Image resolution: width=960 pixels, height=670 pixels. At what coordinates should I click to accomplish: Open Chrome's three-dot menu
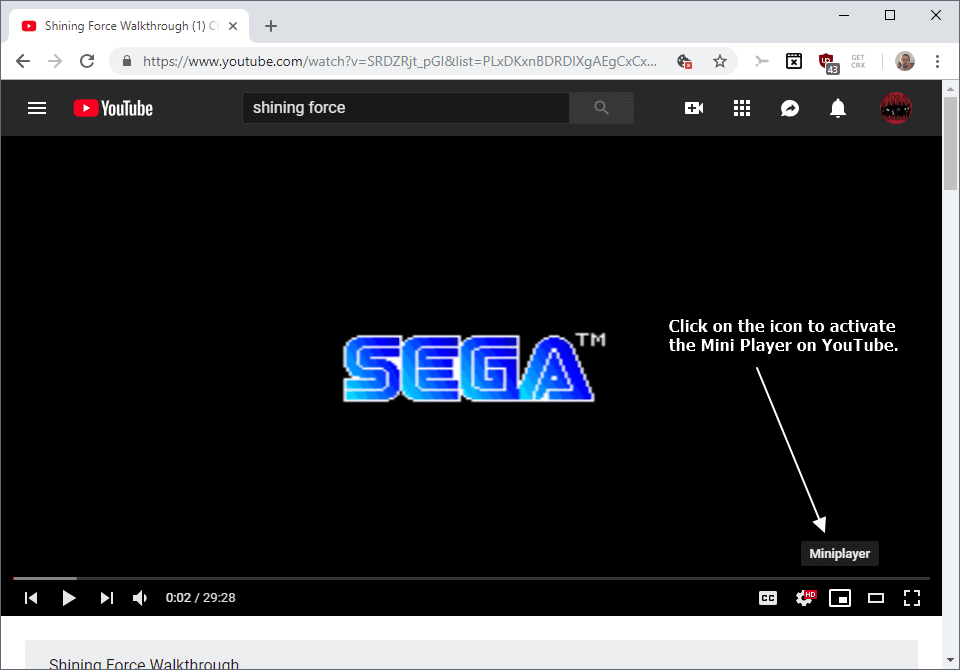point(938,61)
